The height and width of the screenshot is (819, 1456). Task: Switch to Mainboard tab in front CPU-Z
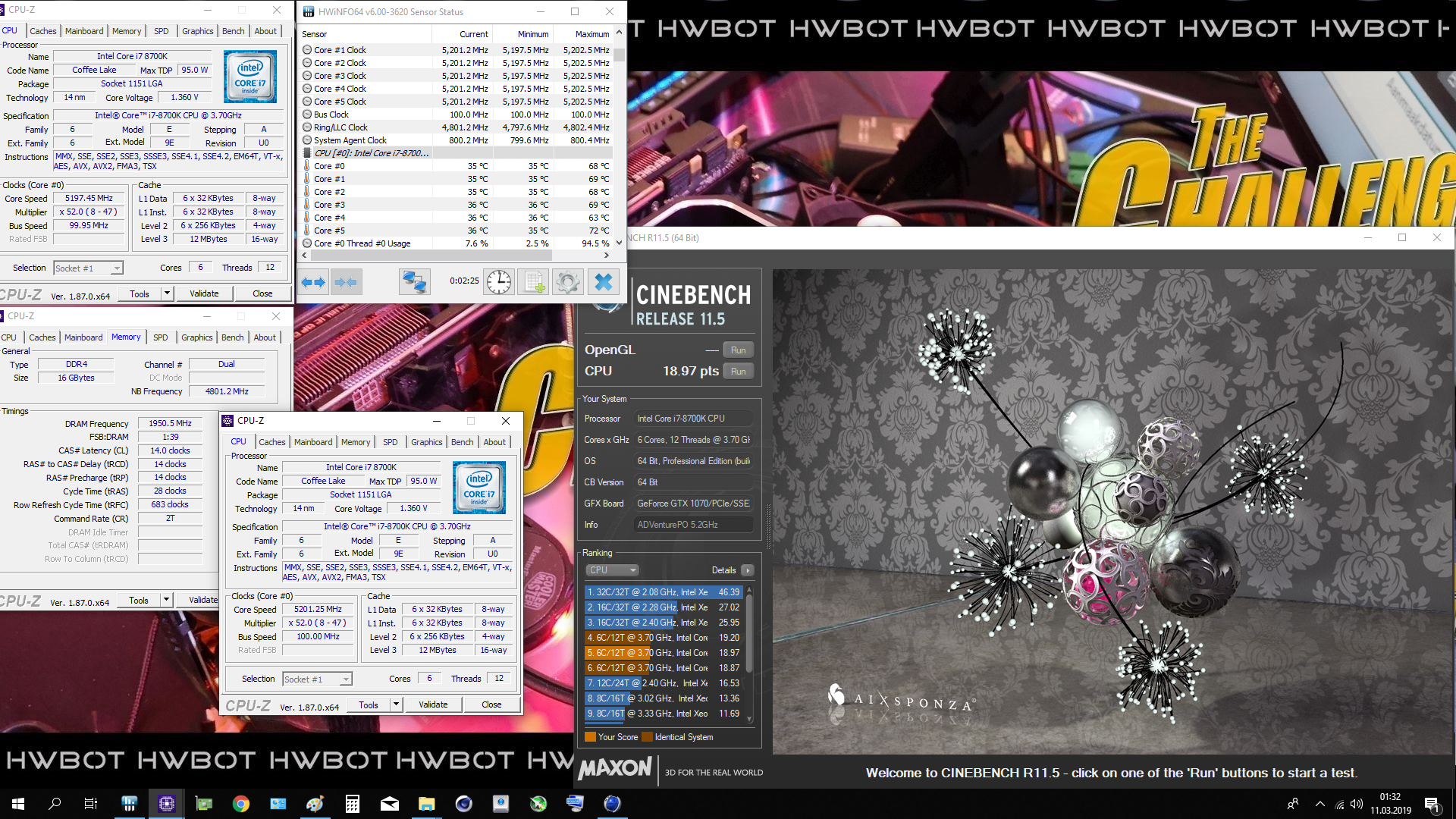coord(313,442)
